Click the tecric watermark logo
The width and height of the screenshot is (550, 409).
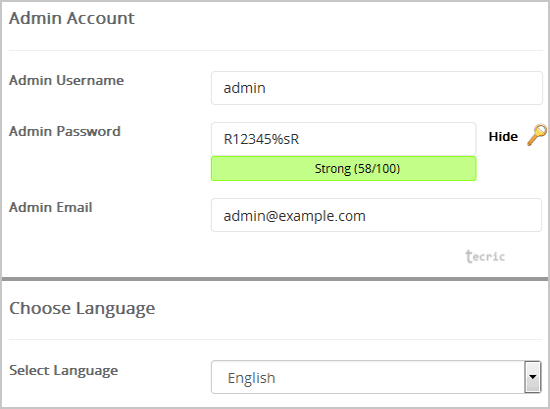(x=485, y=256)
